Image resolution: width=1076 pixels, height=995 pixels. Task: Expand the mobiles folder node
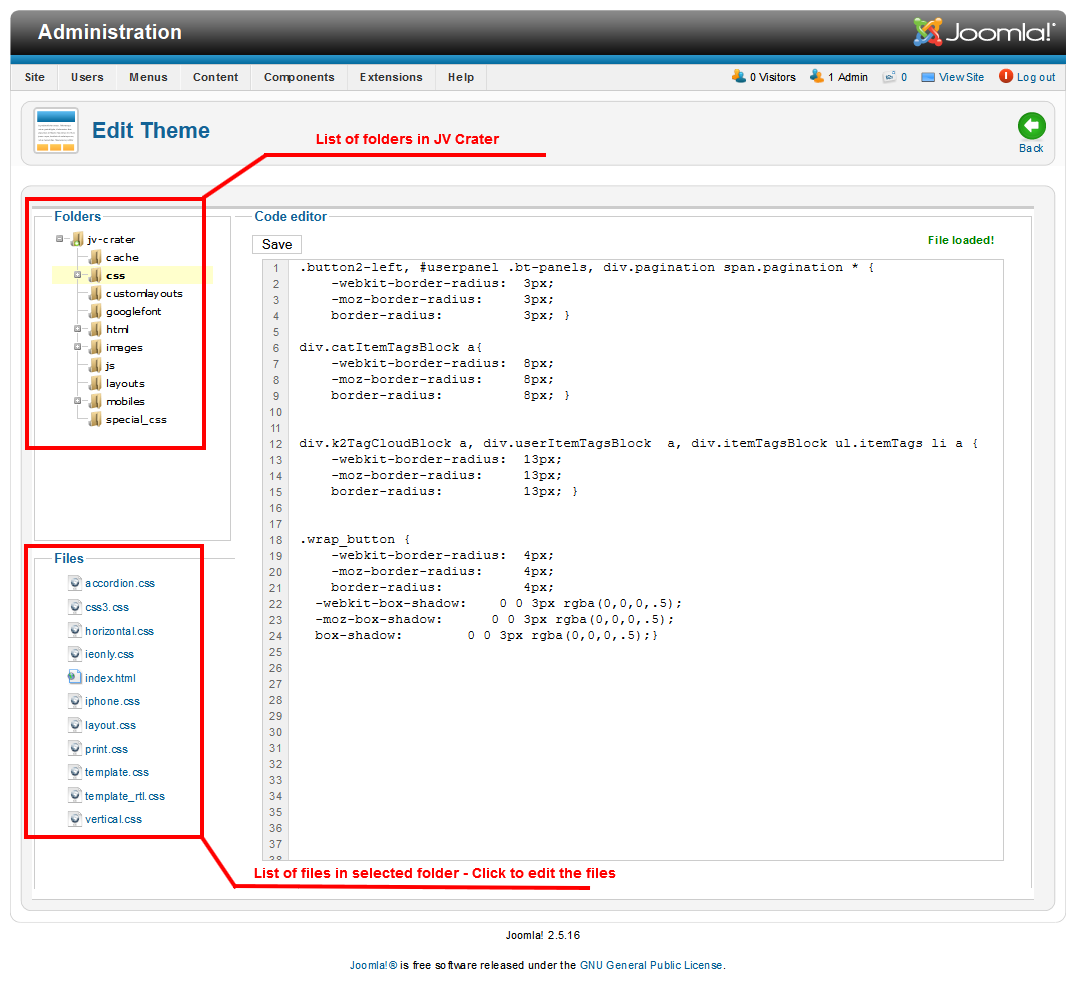78,401
